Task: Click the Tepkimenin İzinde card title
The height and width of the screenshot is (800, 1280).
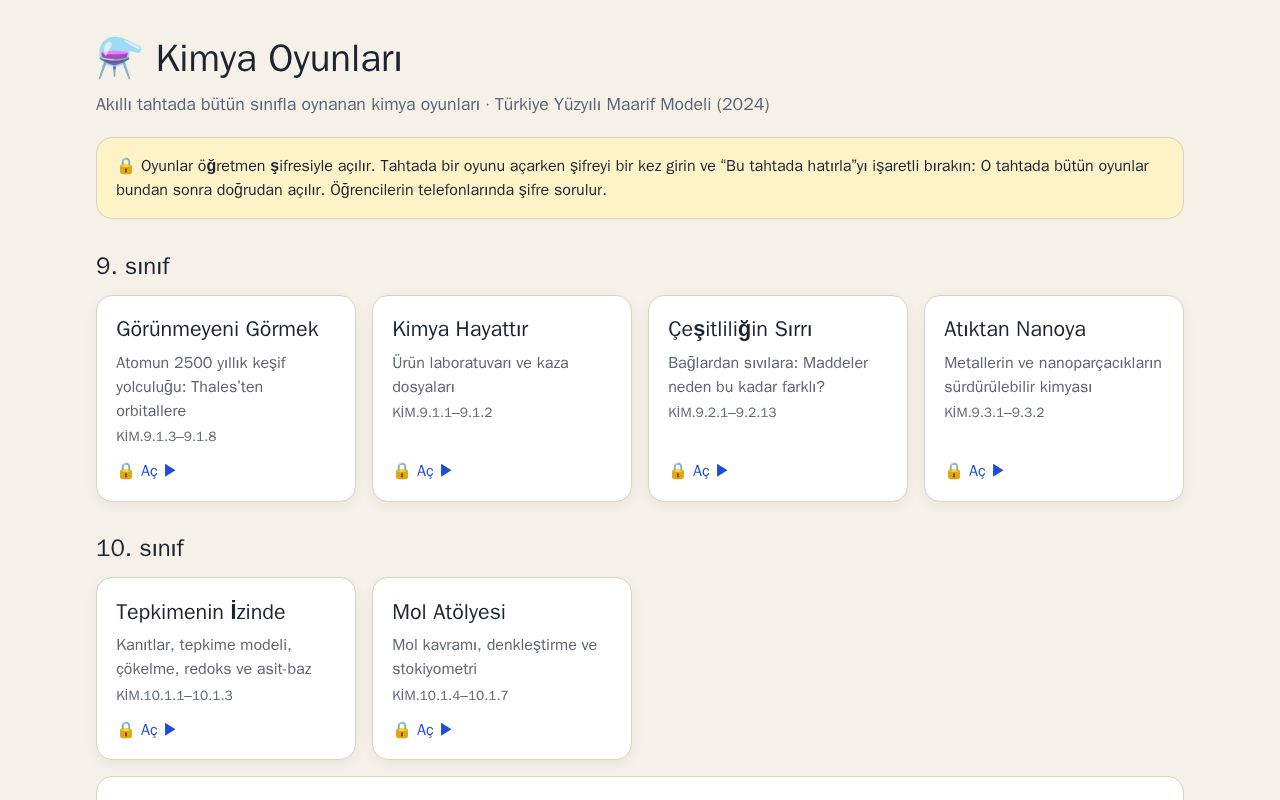Action: (201, 612)
